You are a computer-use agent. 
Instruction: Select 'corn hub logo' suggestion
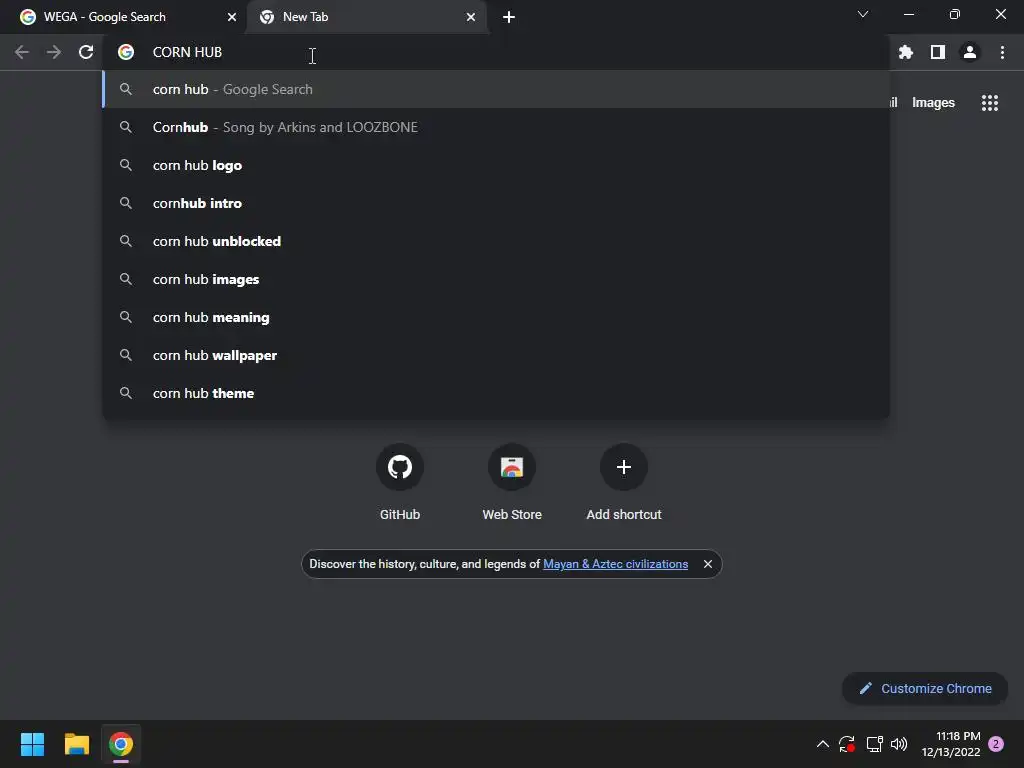496,165
